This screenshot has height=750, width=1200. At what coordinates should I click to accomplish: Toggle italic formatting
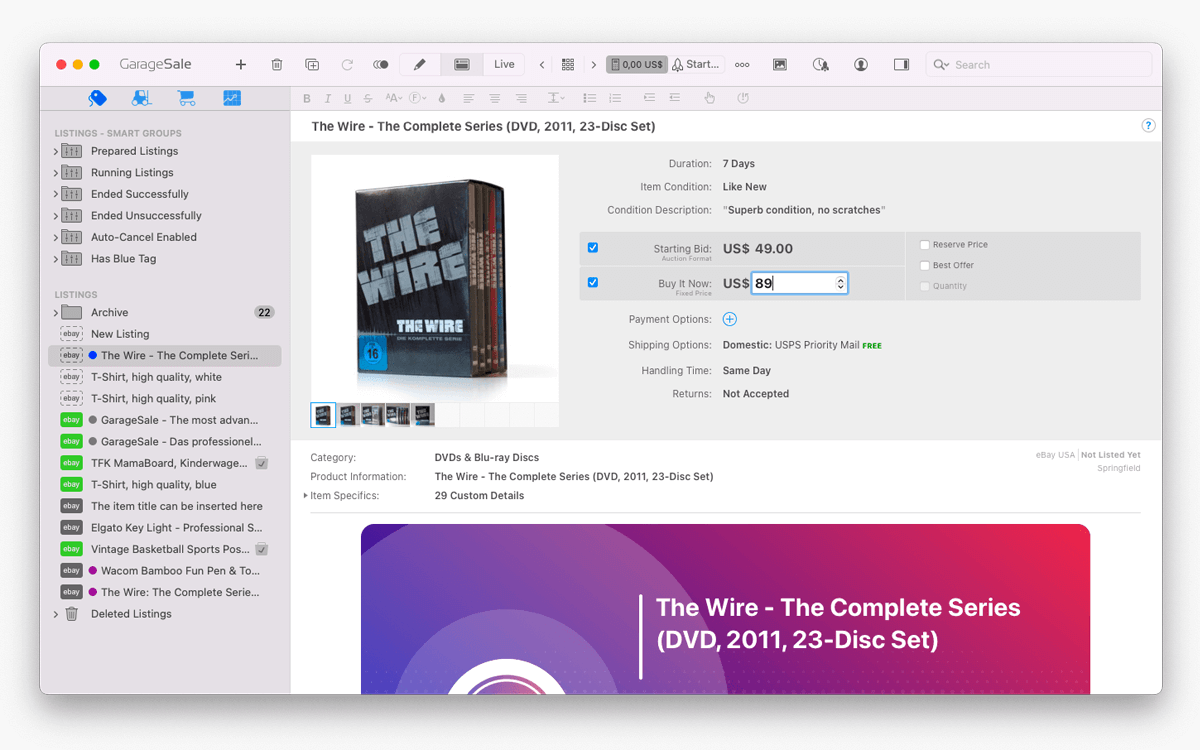327,98
